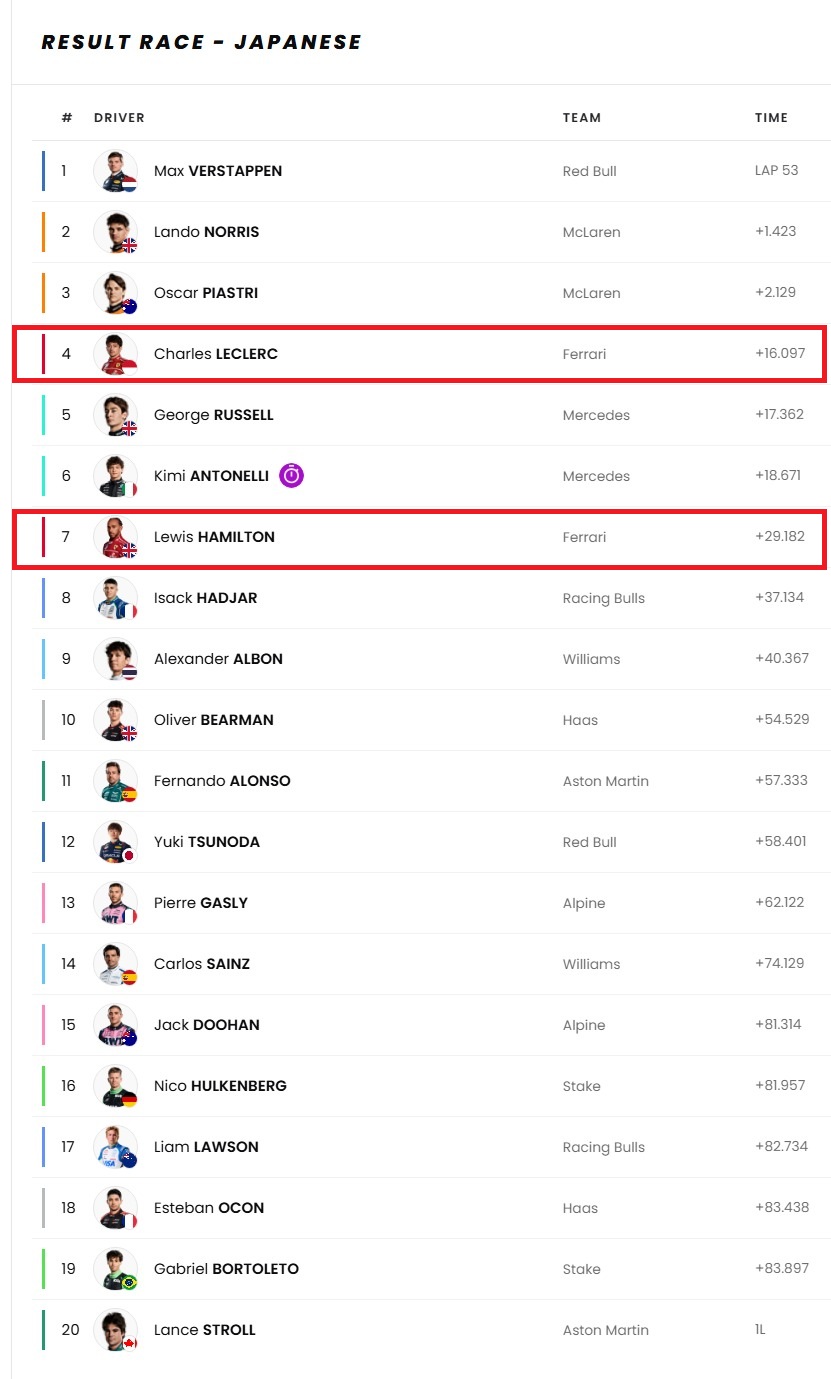
Task: Click Gabriel Bortoleto's avatar with Brazil flag
Action: (x=115, y=1269)
